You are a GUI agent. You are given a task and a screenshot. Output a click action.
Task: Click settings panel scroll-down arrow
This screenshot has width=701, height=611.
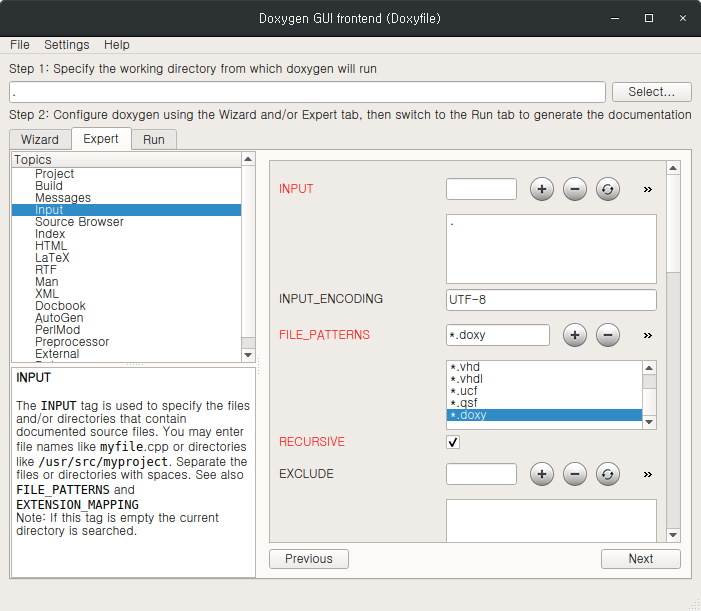pyautogui.click(x=673, y=535)
